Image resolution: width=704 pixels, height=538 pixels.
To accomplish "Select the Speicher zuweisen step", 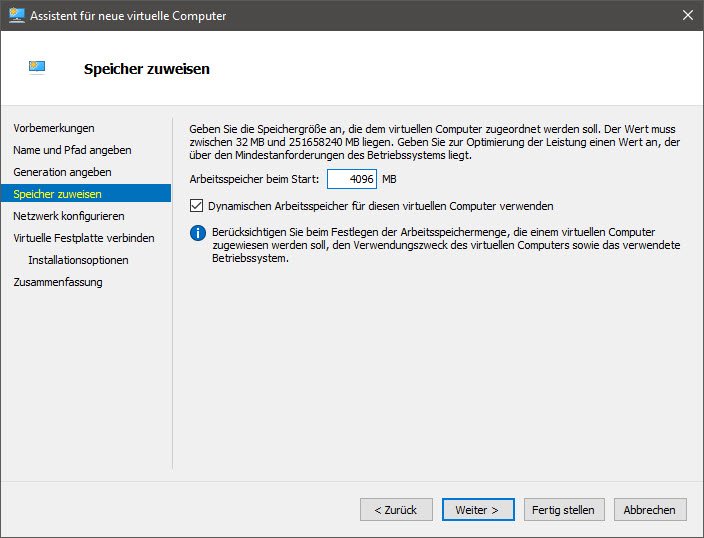I will point(57,194).
